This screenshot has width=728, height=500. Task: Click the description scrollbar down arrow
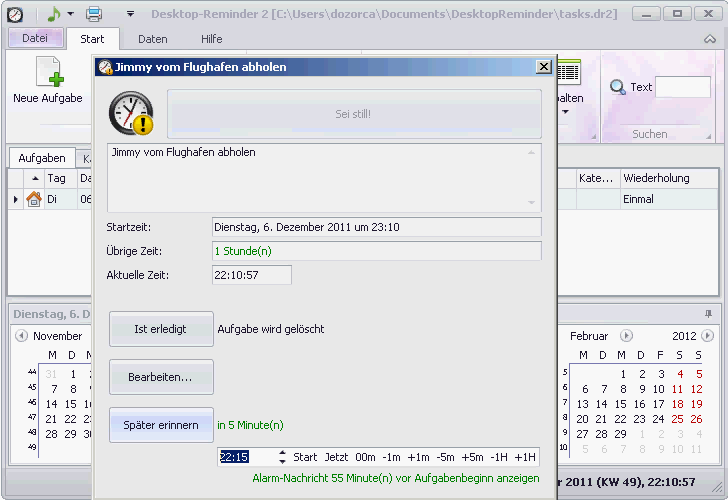(x=532, y=202)
